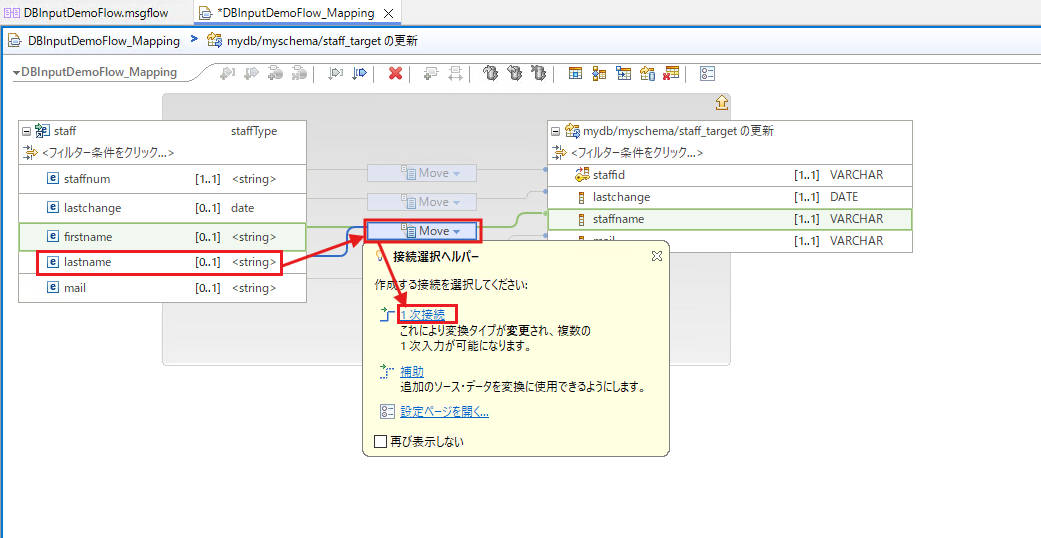Collapse the staff source tree
This screenshot has width=1041, height=538.
click(x=27, y=131)
